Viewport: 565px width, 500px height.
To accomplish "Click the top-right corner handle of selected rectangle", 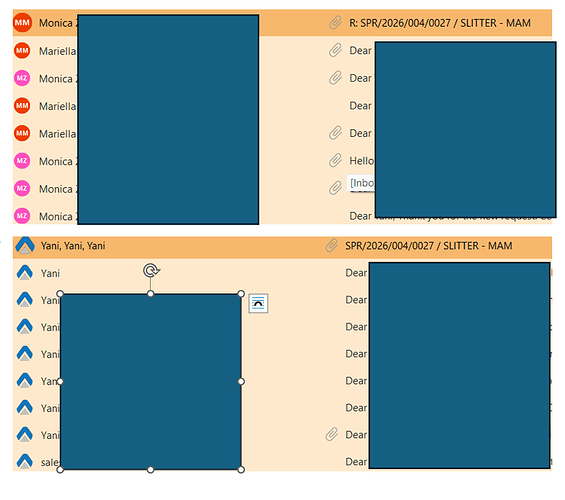I will point(241,294).
